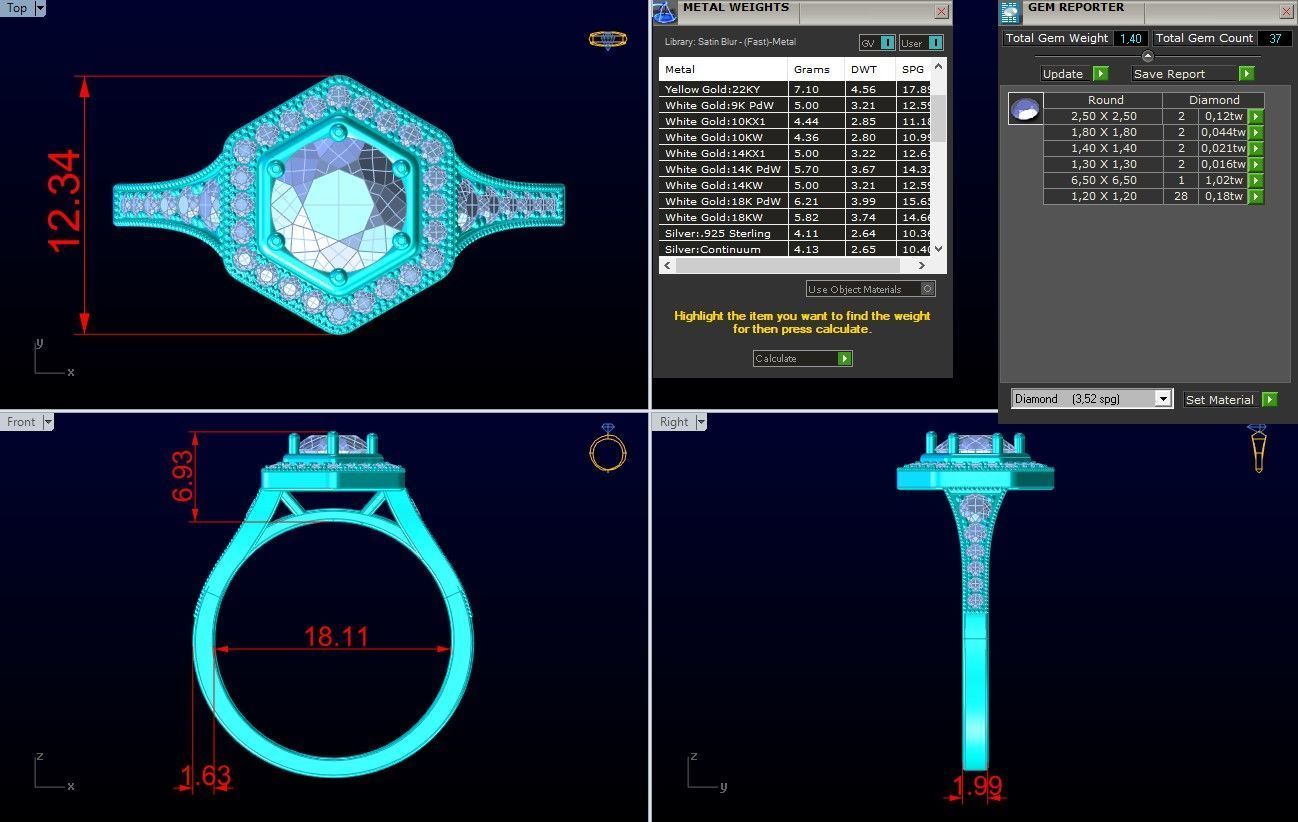Viewport: 1298px width, 822px height.
Task: Click the Total Gem Count value 37
Action: [x=1275, y=38]
